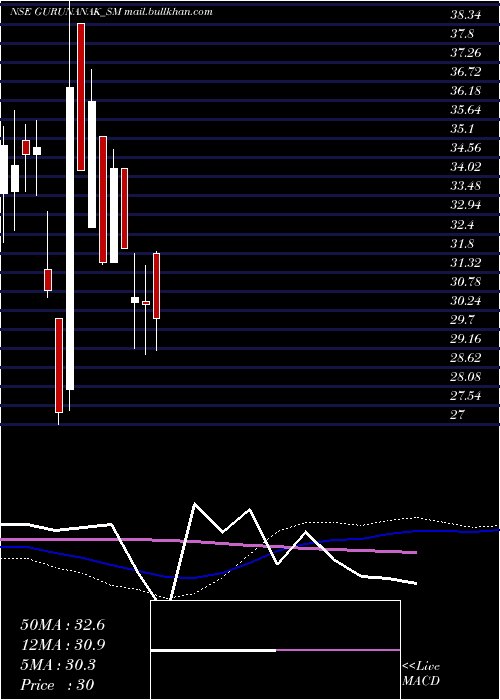This screenshot has width=500, height=700.
Task: Click the 12MA : 30.9 readout
Action: point(62,645)
